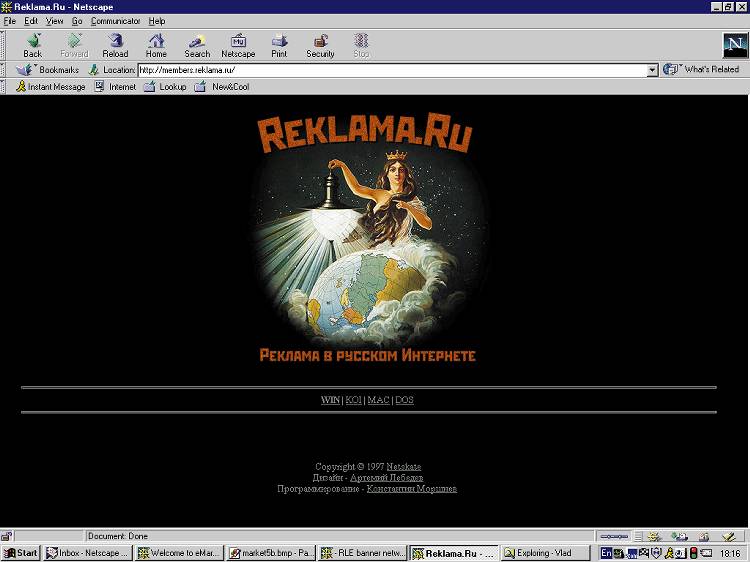Open the Help menu

coord(156,21)
